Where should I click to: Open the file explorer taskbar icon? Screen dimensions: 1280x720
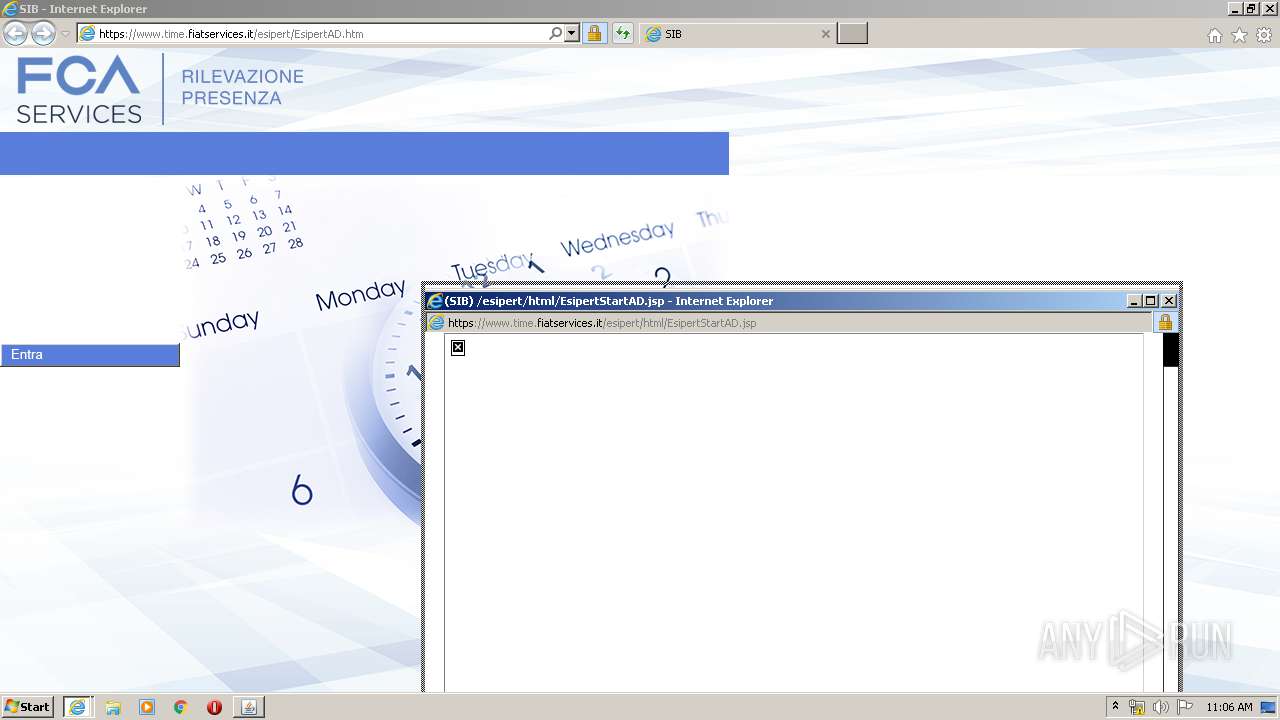pyautogui.click(x=113, y=707)
